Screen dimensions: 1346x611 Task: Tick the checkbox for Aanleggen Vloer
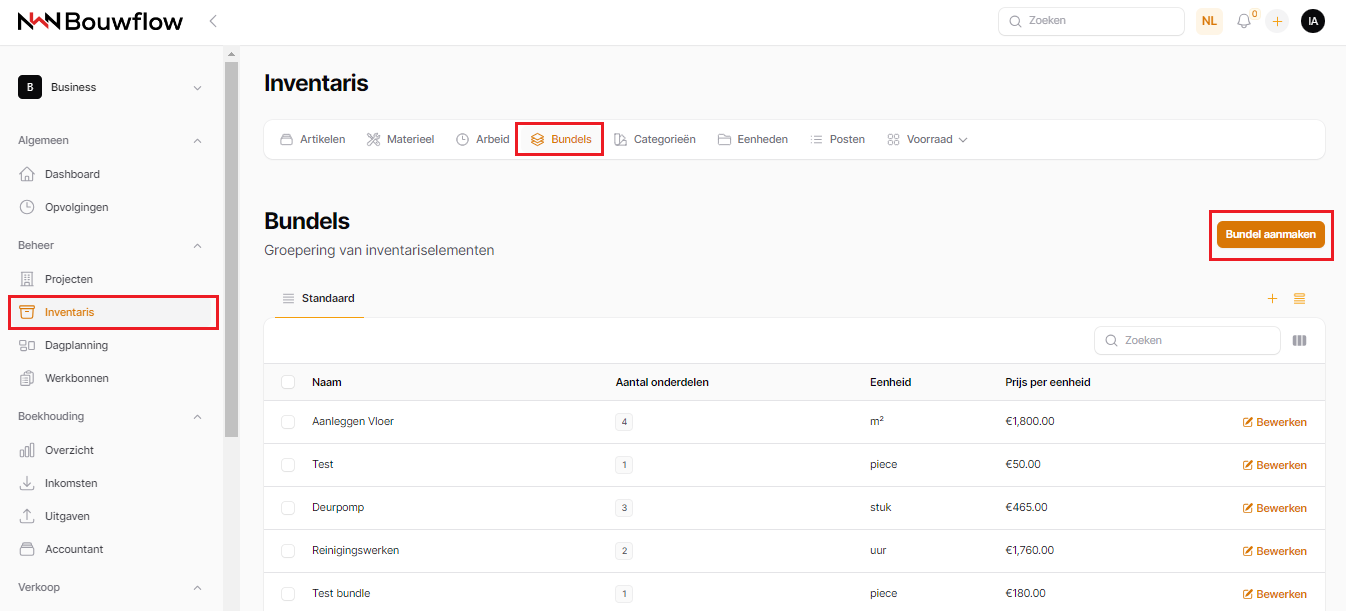click(288, 422)
